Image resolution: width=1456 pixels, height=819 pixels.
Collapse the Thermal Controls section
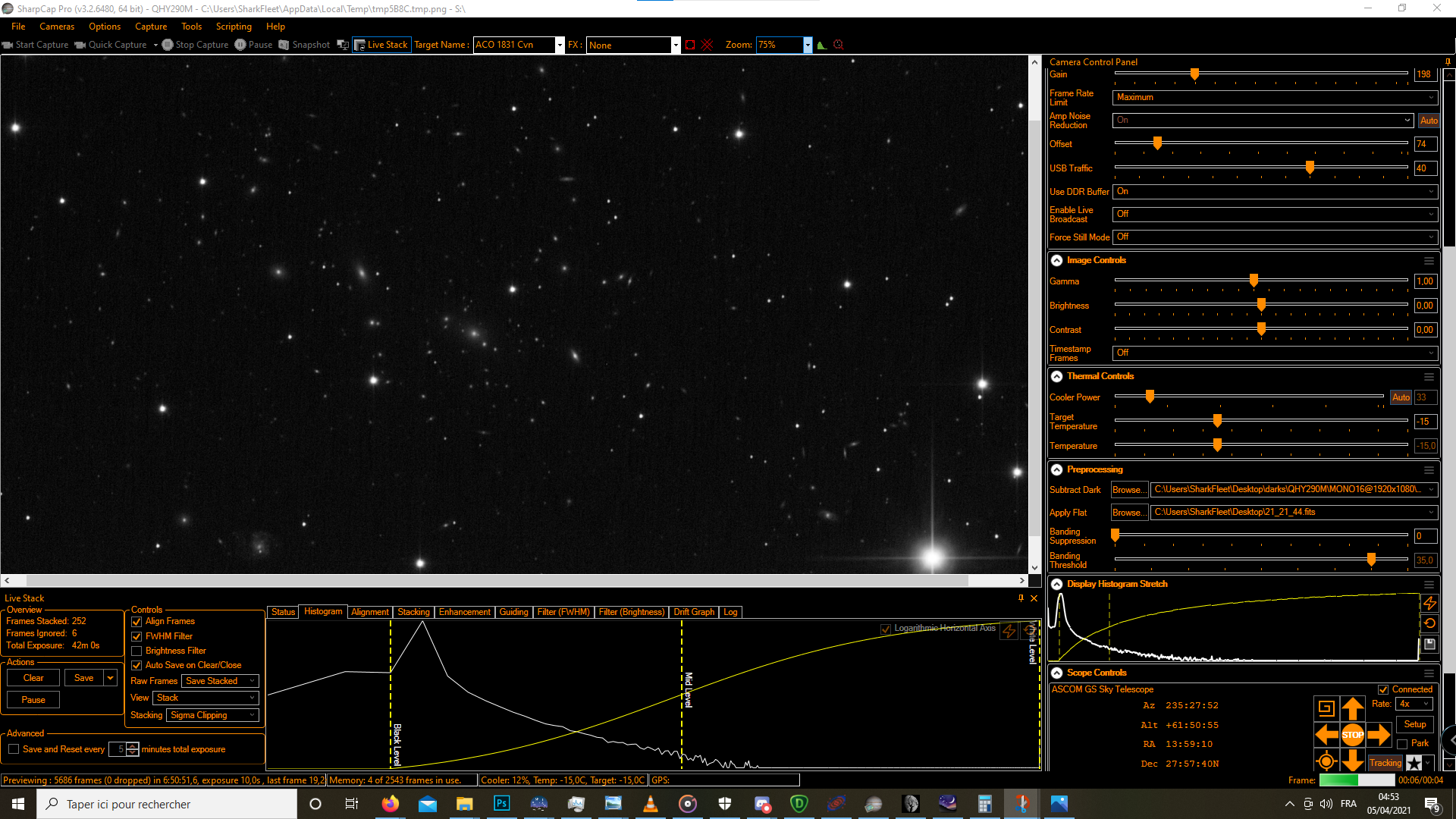(1056, 376)
